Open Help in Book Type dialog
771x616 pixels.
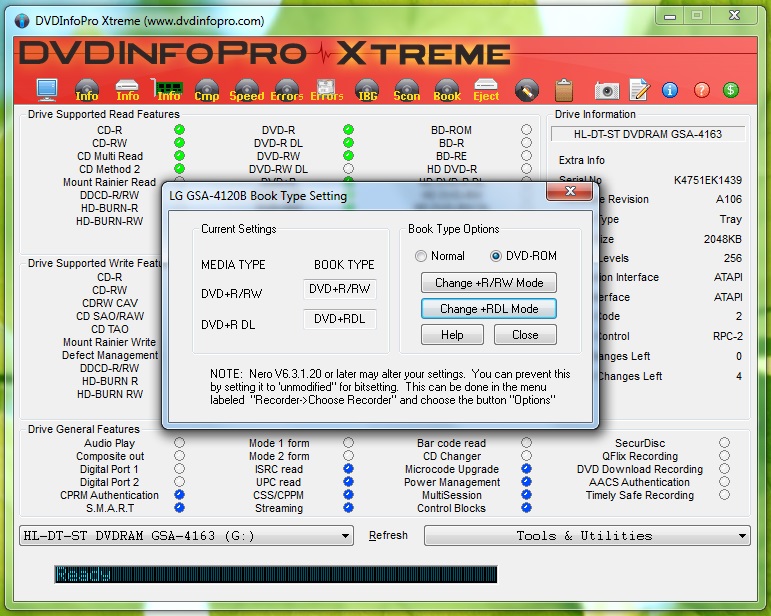tap(452, 335)
